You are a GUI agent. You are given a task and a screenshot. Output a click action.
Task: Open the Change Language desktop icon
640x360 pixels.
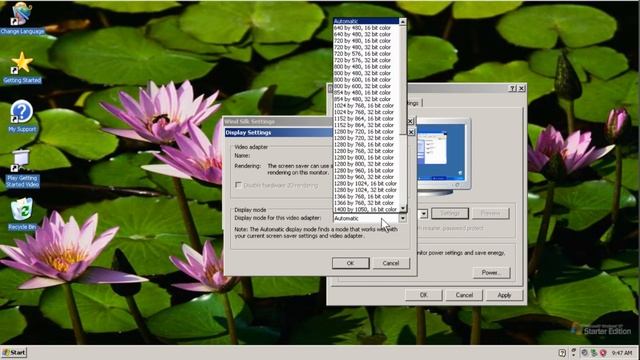[x=22, y=18]
